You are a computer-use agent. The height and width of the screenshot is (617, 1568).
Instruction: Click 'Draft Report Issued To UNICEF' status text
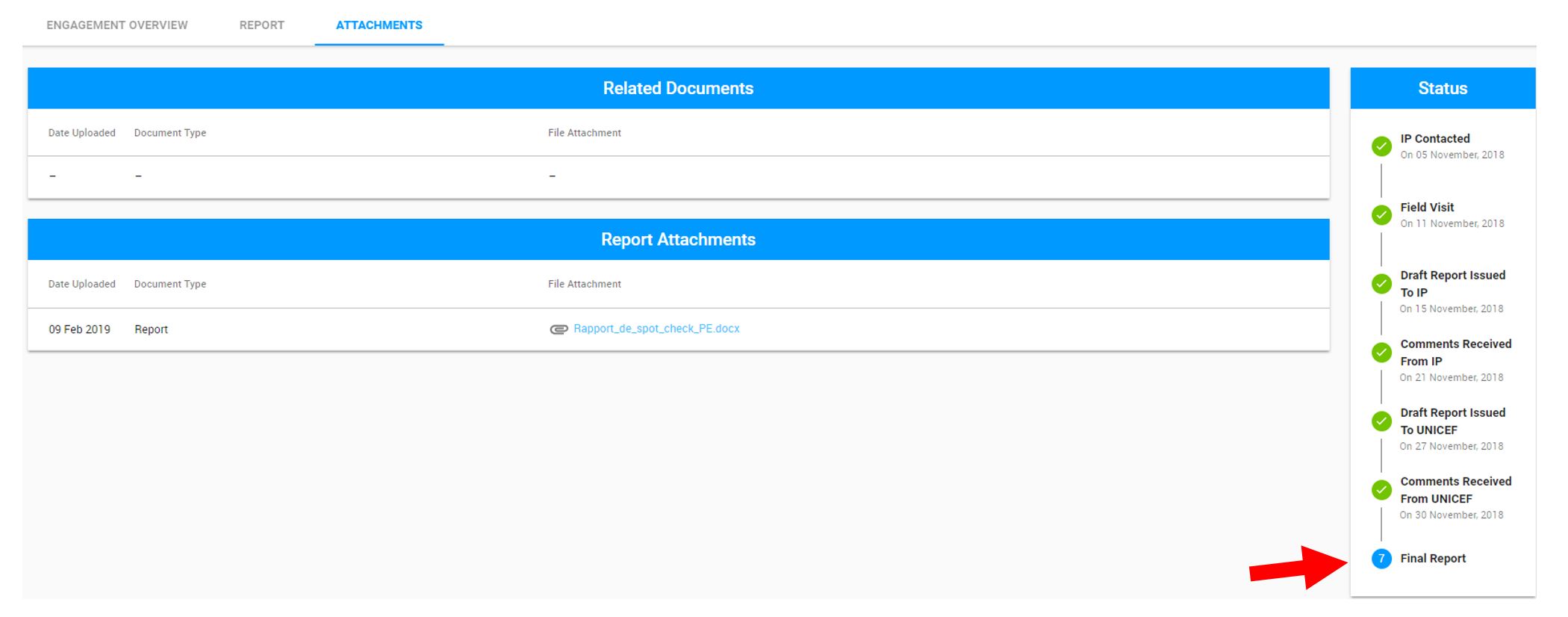1453,421
